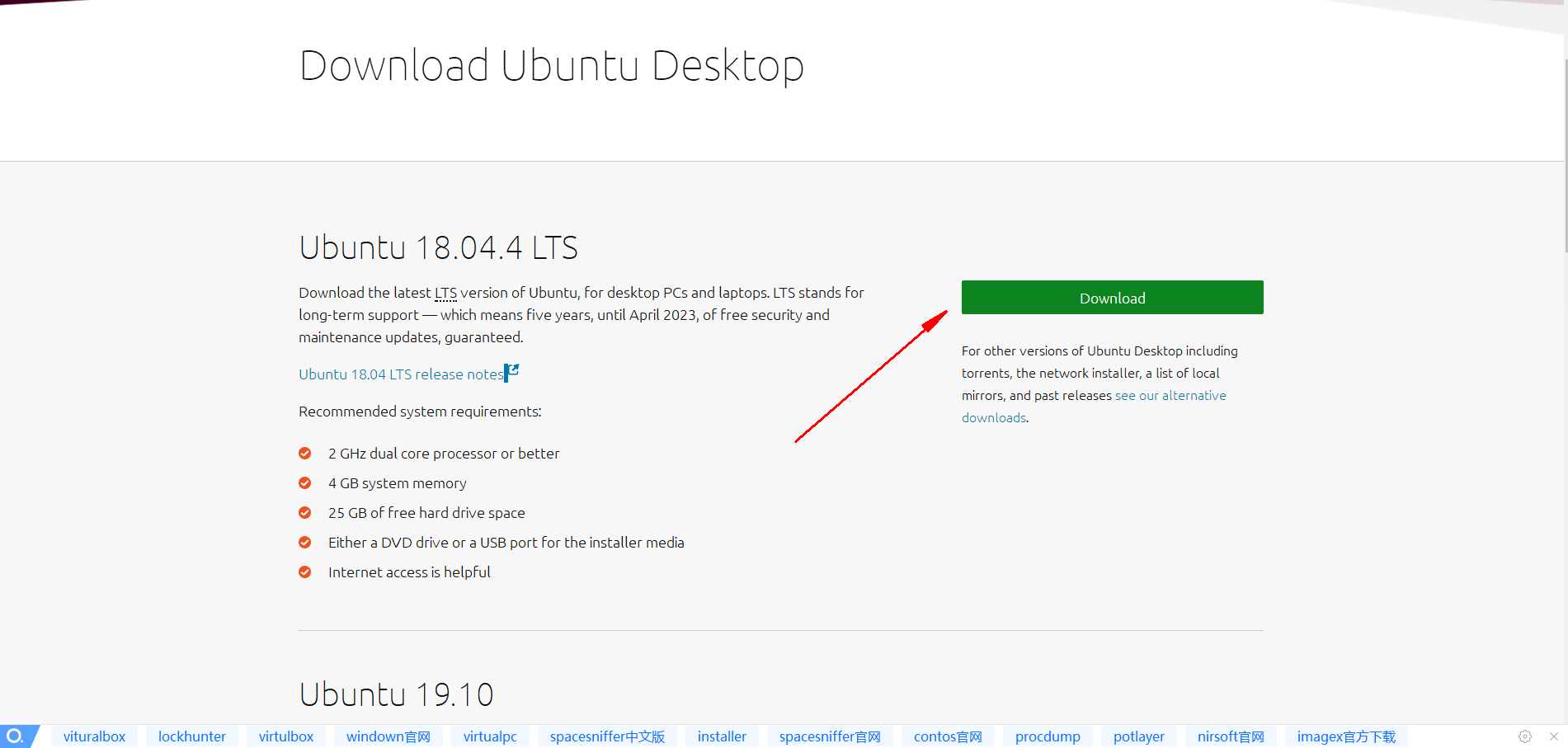1568x748 pixels.
Task: Select the procdump search suggestion
Action: tap(1048, 736)
